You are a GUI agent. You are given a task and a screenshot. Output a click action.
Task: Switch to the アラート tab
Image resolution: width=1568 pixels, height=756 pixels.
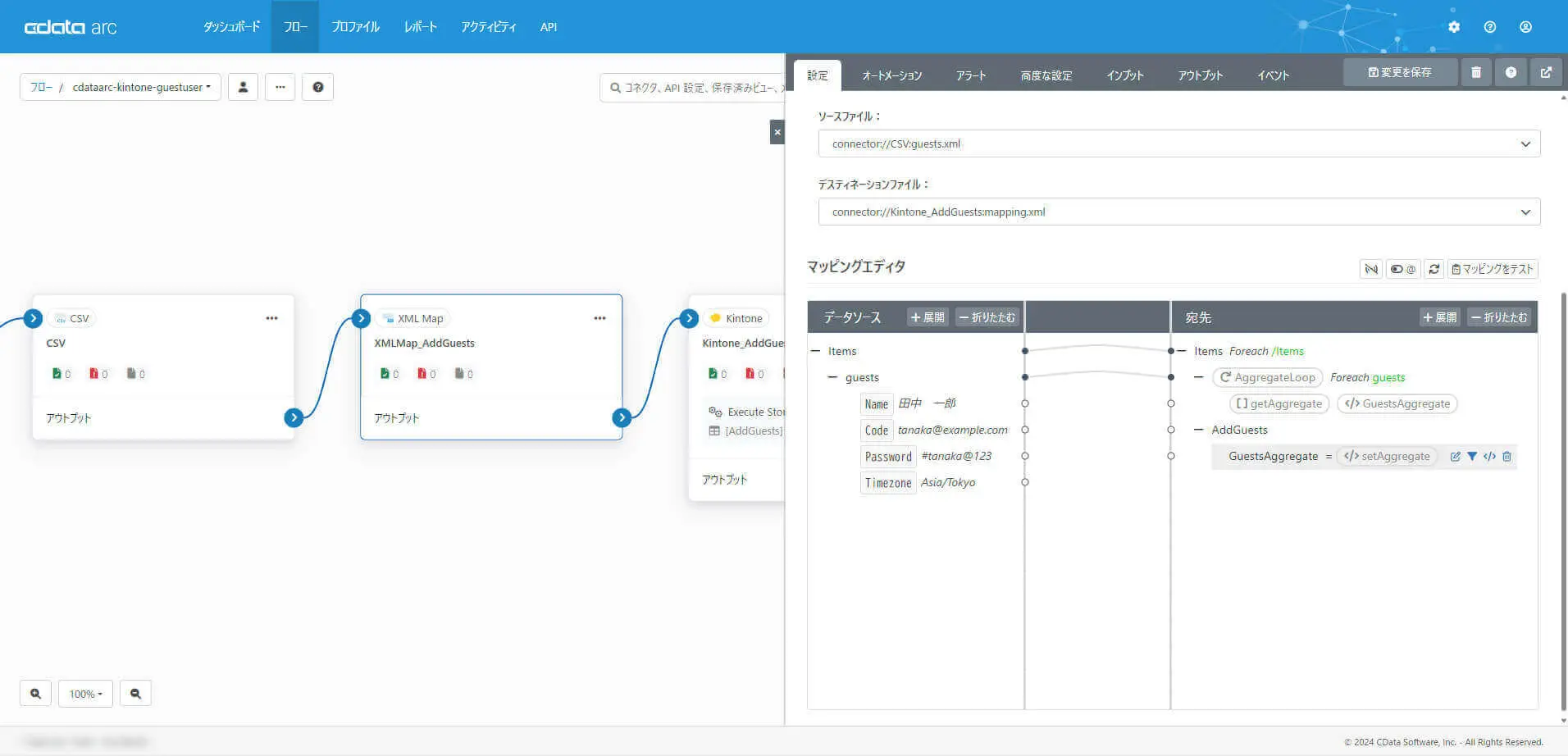(x=971, y=75)
